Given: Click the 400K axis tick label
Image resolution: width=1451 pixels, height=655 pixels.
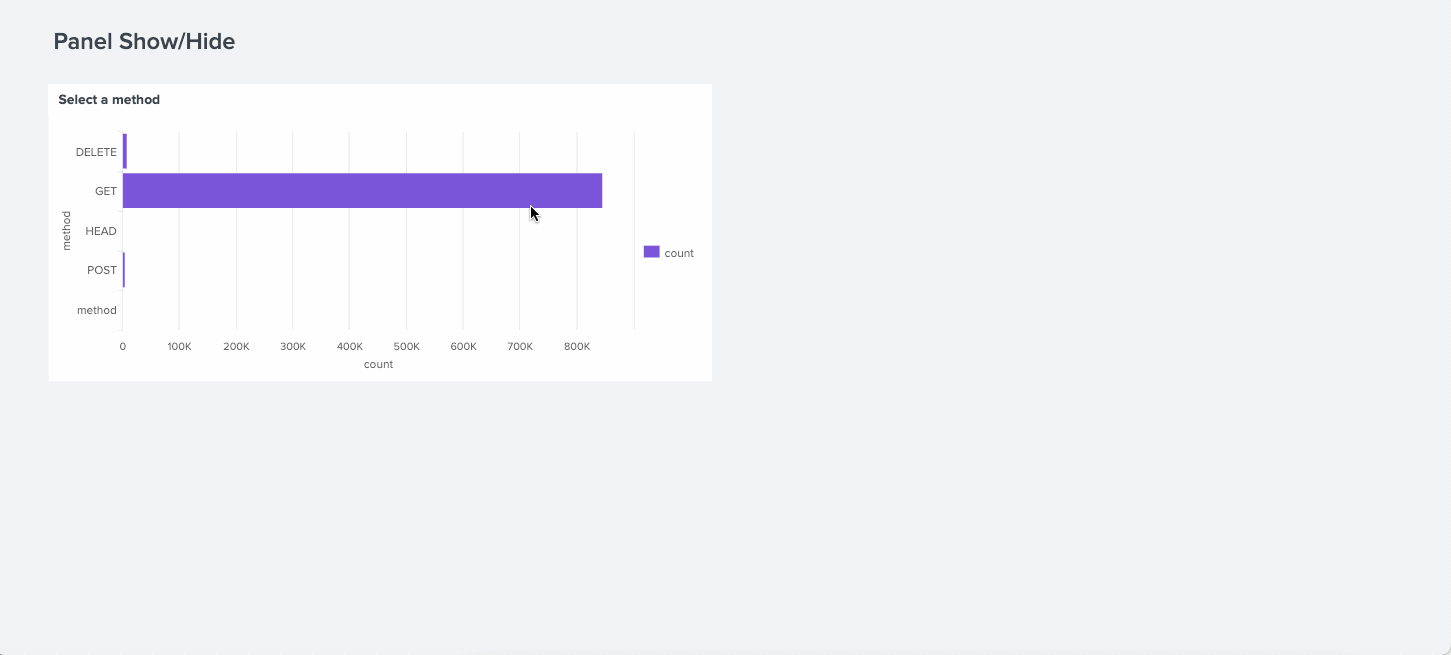Looking at the screenshot, I should (349, 346).
